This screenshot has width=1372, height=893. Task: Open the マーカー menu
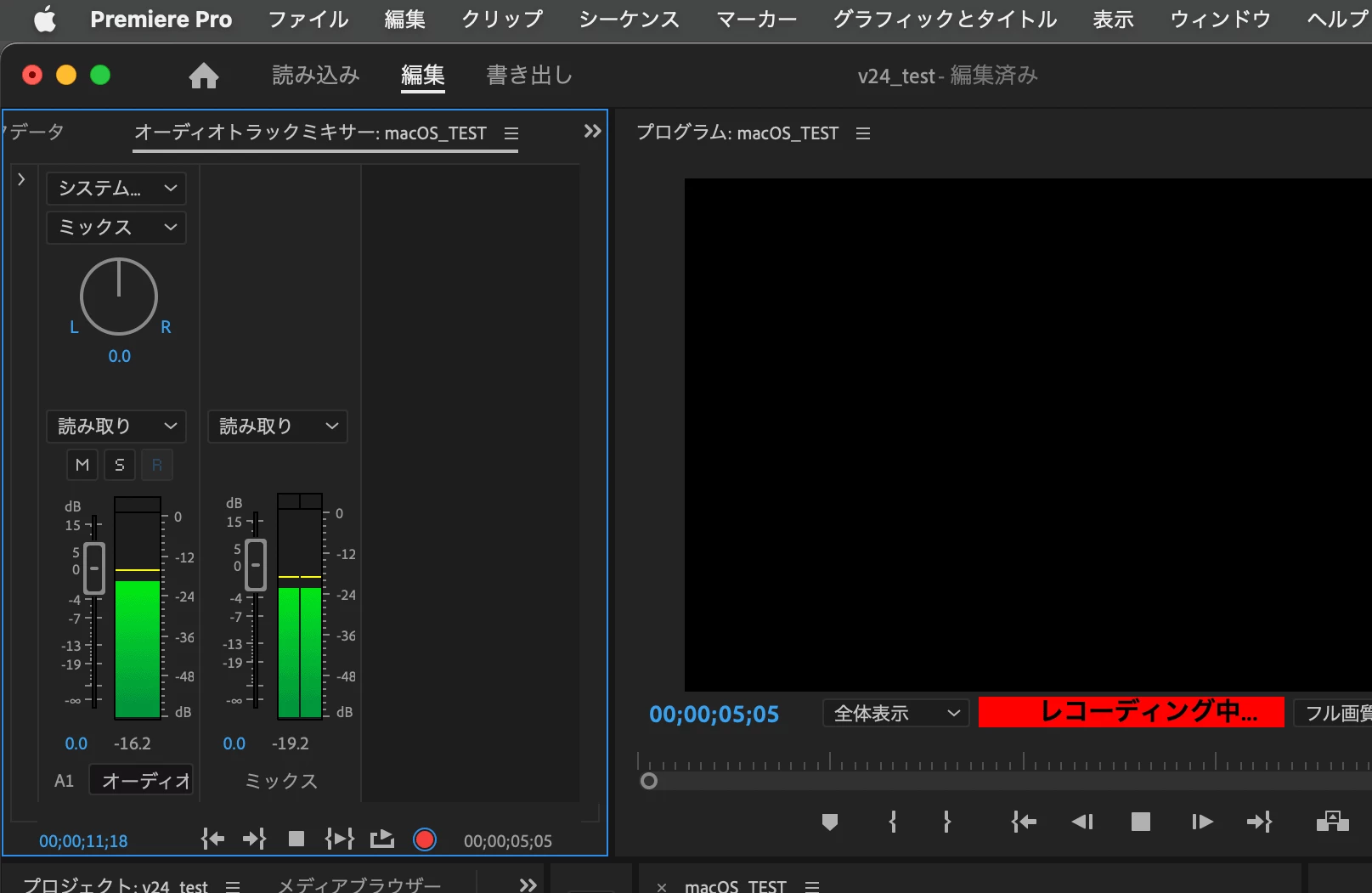point(756,20)
